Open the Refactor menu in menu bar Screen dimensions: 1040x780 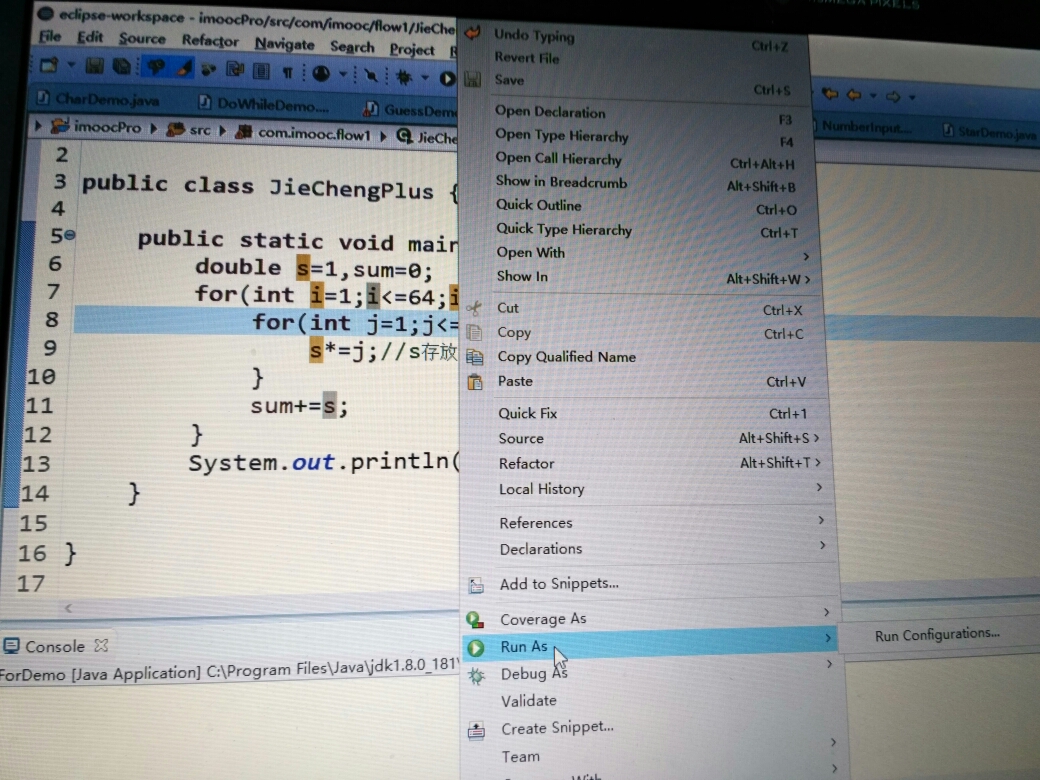tap(210, 41)
